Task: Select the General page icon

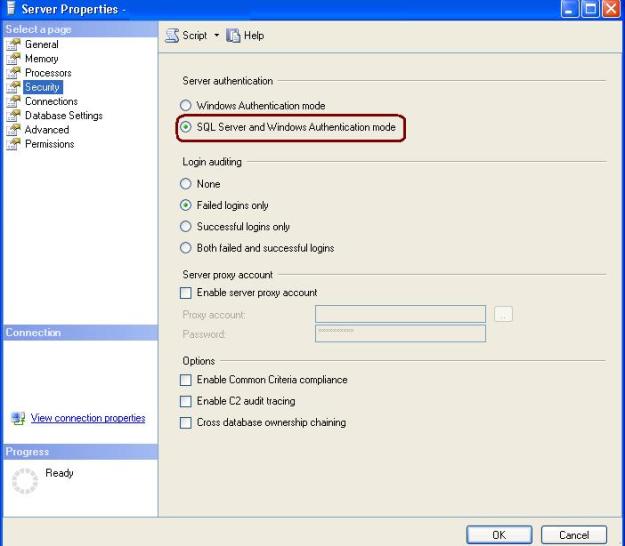Action: pyautogui.click(x=13, y=45)
